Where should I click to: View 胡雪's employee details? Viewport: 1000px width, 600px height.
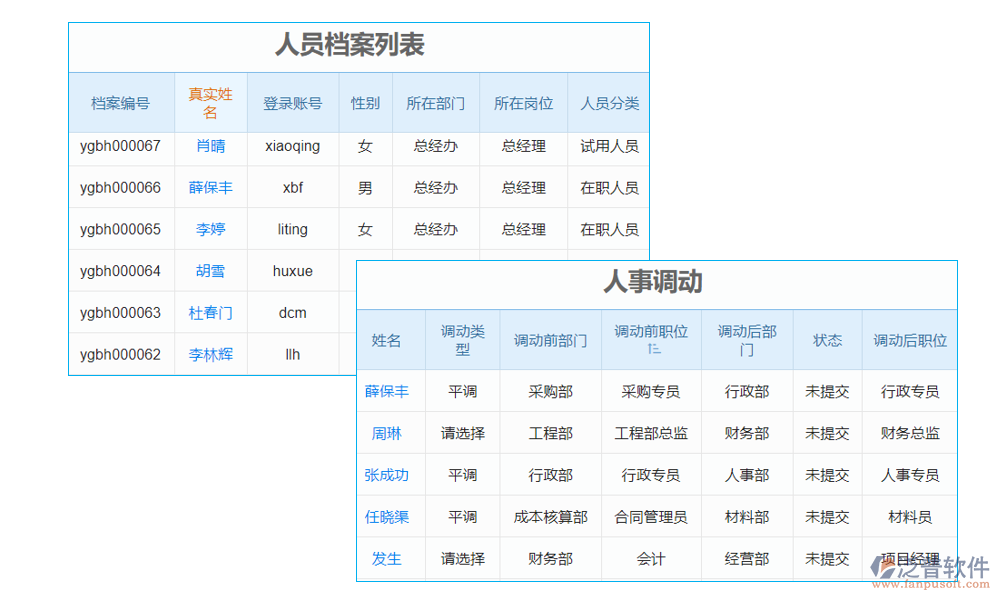point(210,270)
